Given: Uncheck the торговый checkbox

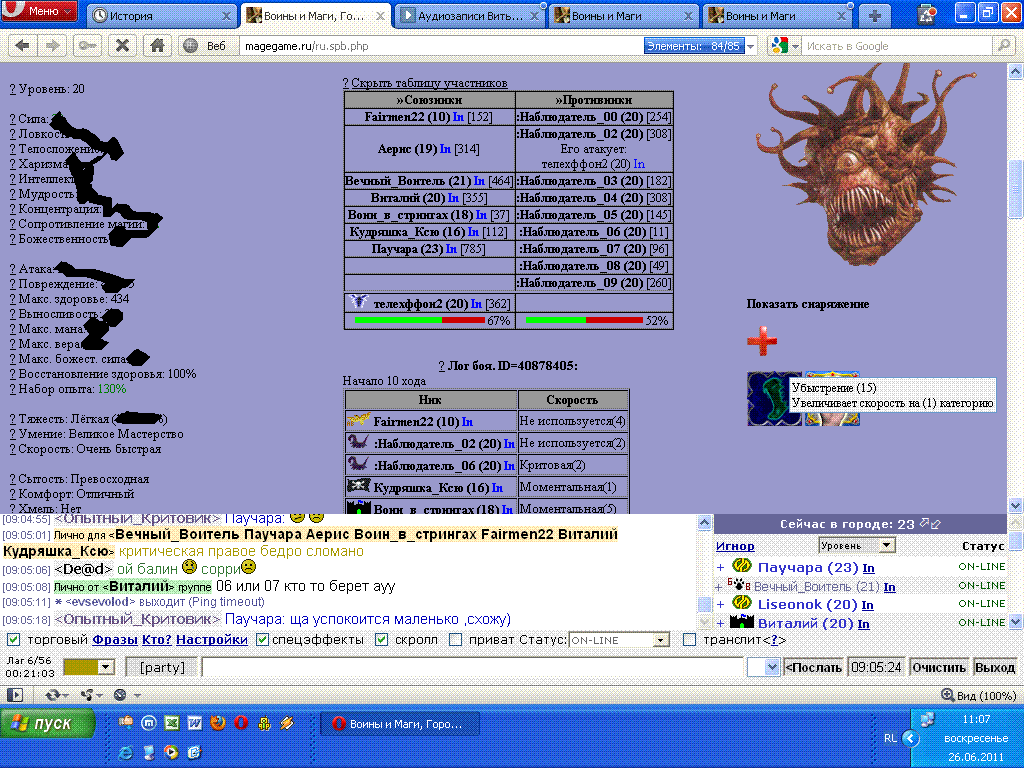Looking at the screenshot, I should click(x=13, y=640).
